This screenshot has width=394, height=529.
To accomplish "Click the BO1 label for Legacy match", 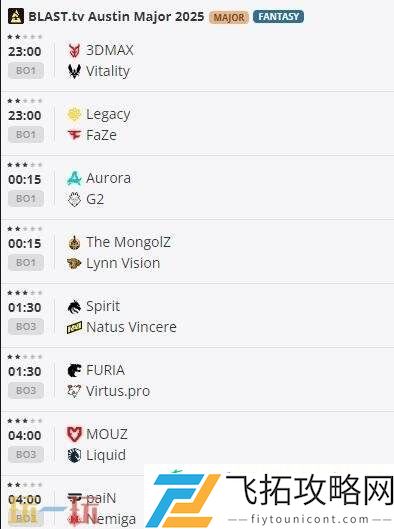I will click(26, 135).
